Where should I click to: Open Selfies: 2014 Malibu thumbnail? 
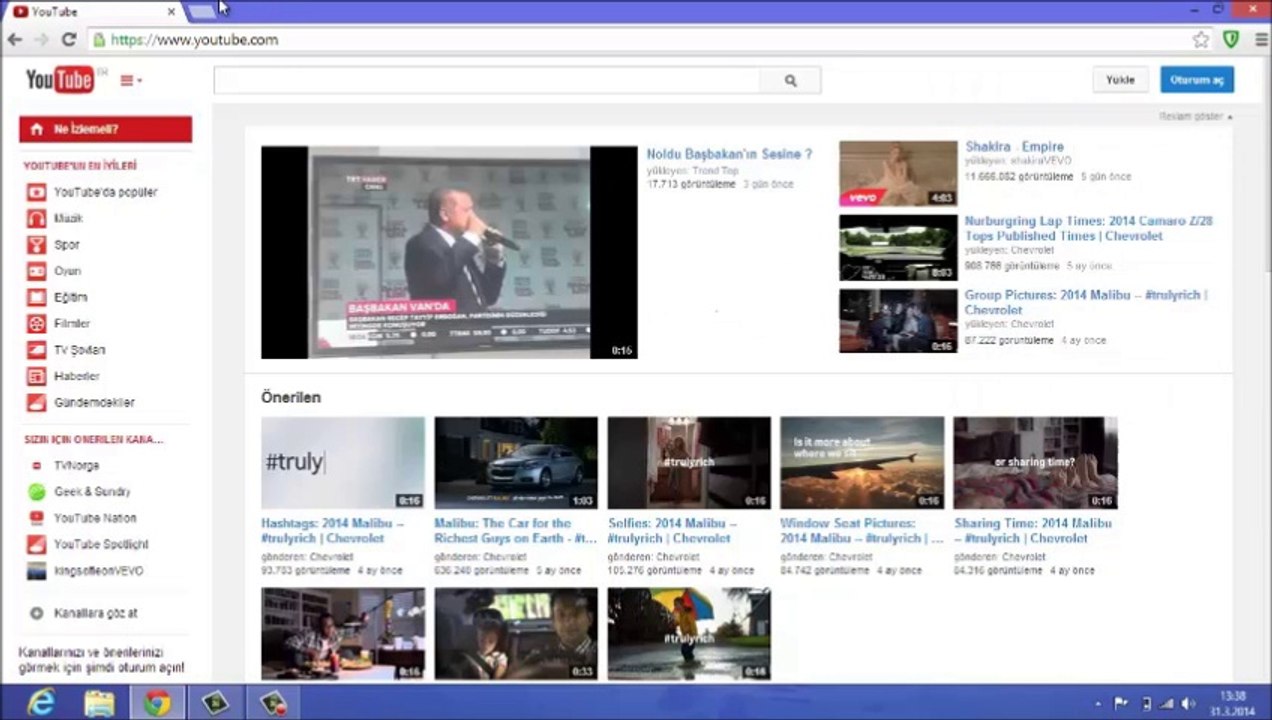tap(689, 463)
